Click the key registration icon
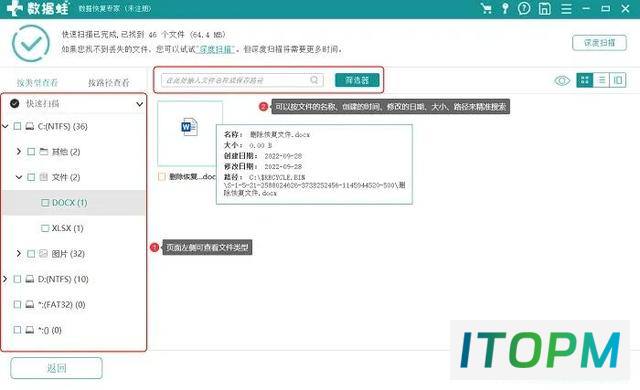This screenshot has height=390, width=640. pos(505,8)
